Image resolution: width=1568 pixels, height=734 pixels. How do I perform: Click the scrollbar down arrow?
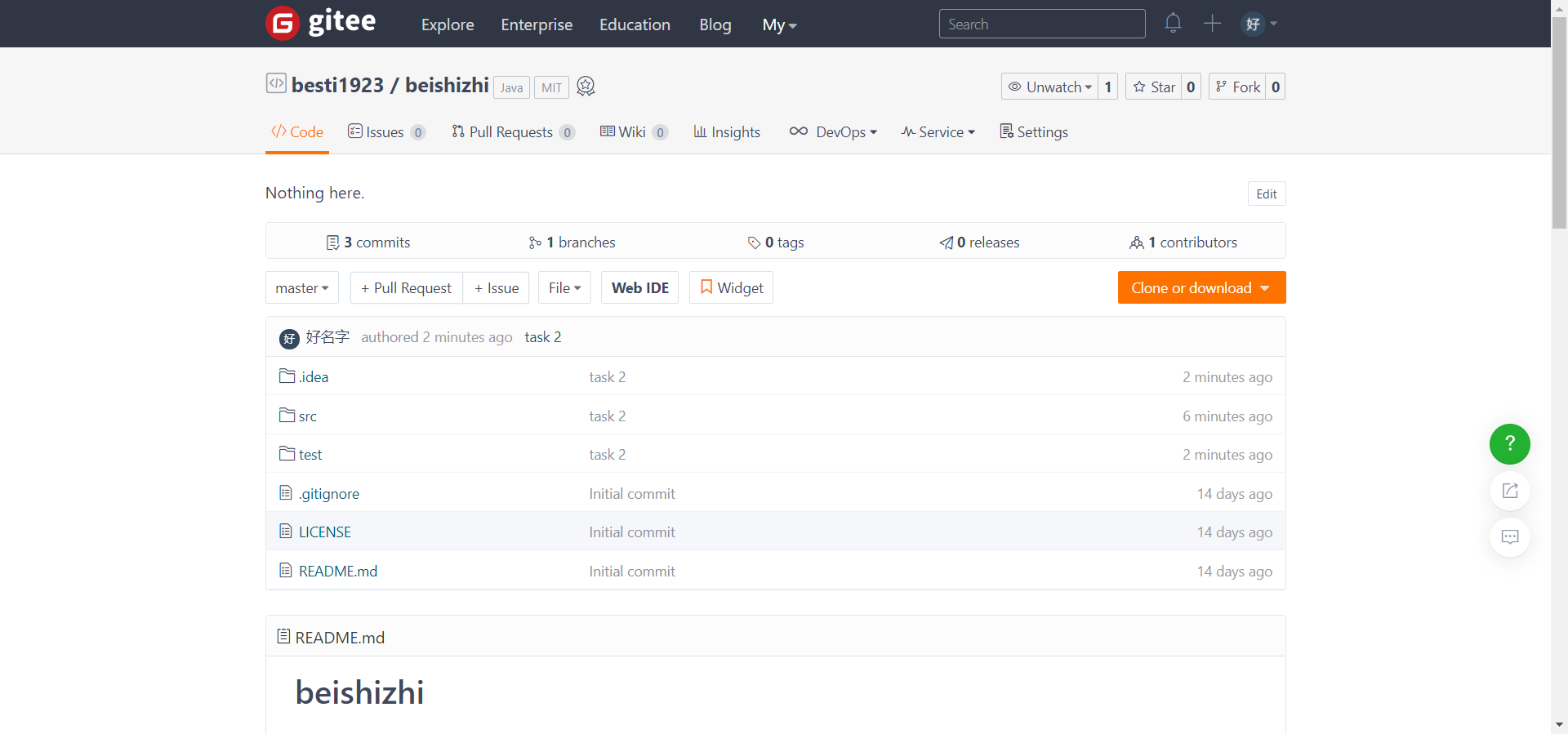pos(1559,724)
